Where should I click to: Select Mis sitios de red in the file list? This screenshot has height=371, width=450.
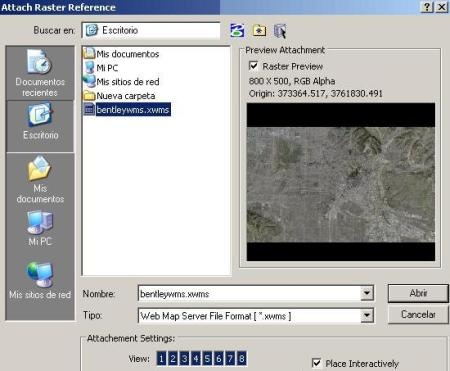[122, 82]
